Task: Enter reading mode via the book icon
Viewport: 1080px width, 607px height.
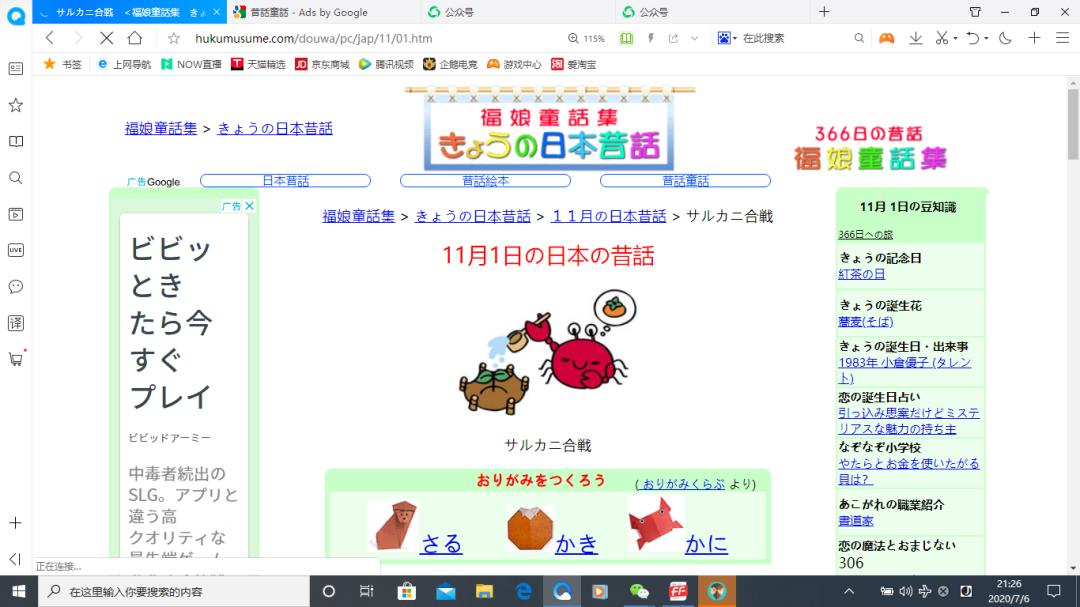Action: (627, 38)
